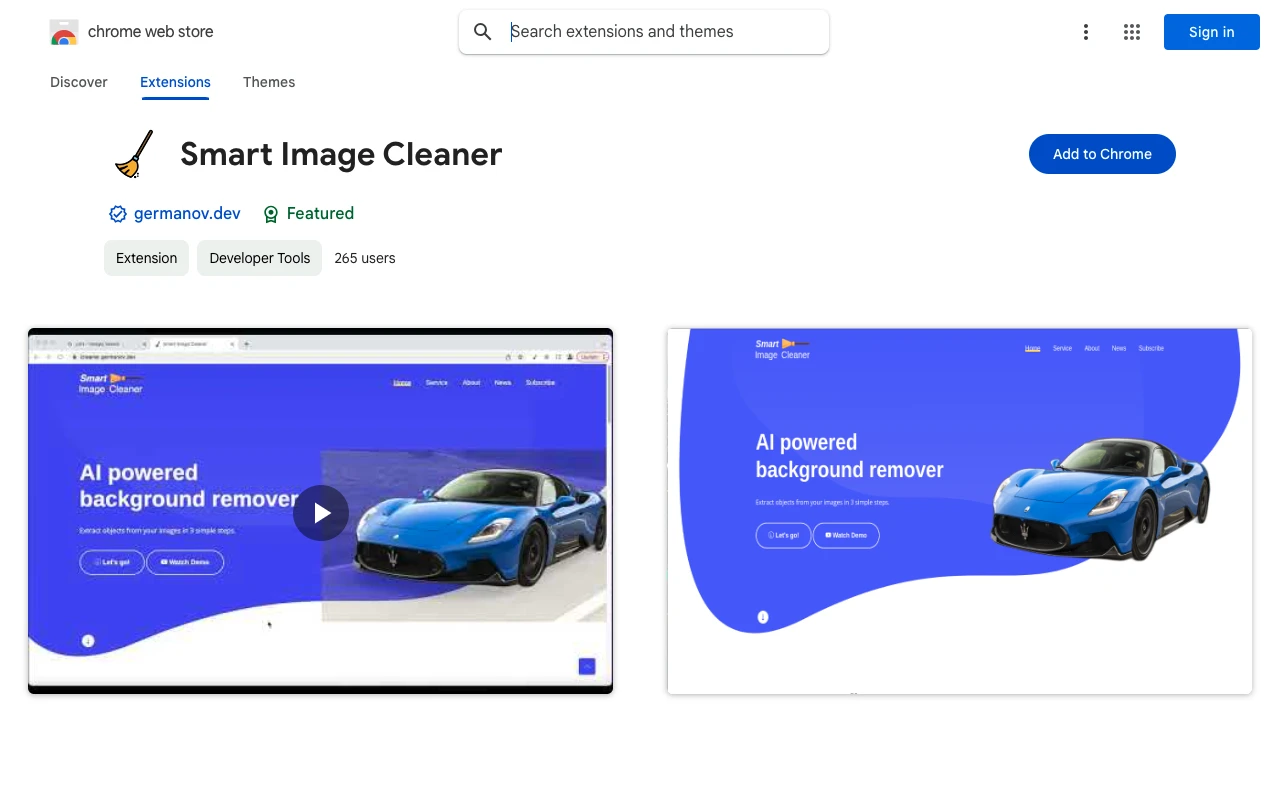Open the three-dot overflow menu

(1086, 32)
